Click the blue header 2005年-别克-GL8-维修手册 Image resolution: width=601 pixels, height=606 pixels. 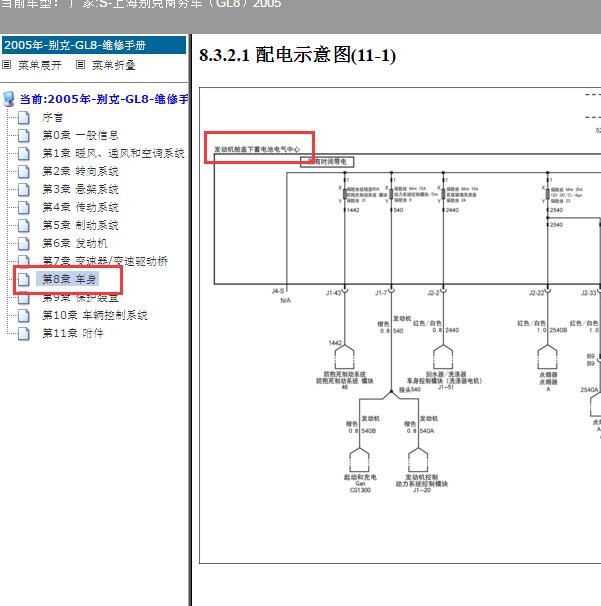(x=94, y=45)
